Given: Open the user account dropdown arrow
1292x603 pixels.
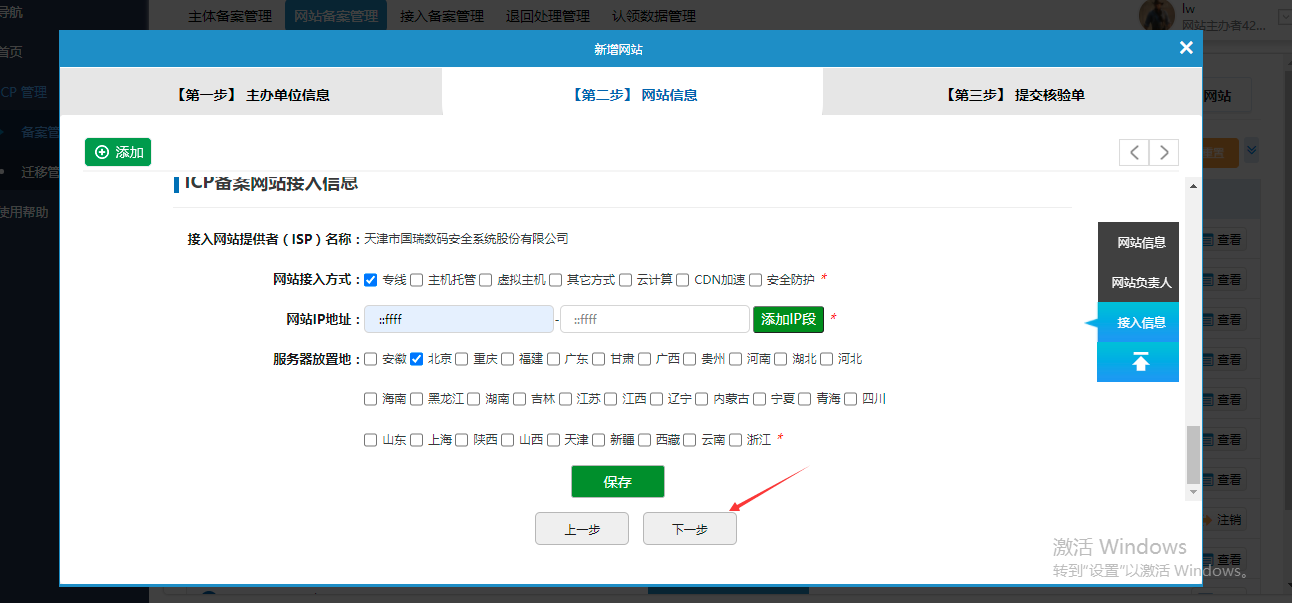Looking at the screenshot, I should [1284, 17].
